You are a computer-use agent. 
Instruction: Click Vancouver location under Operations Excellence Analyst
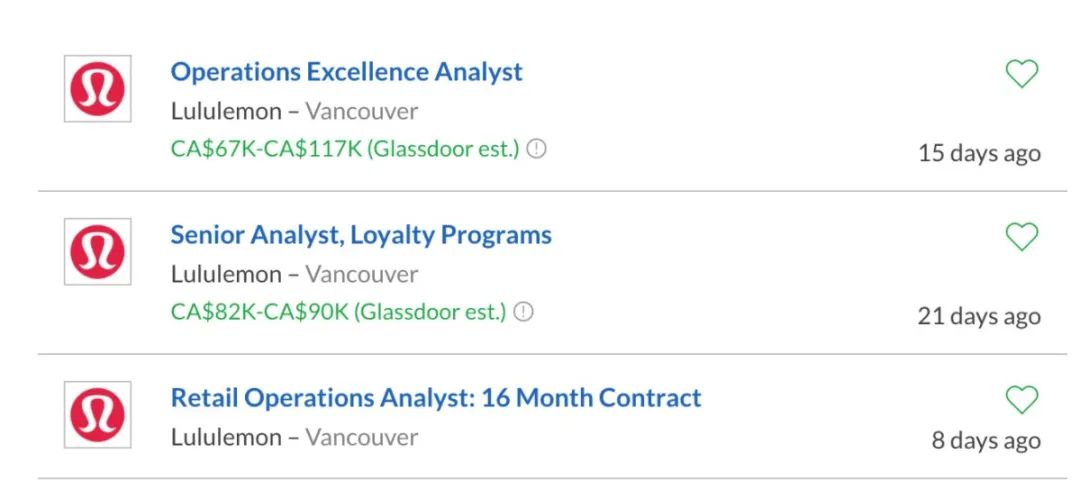361,111
